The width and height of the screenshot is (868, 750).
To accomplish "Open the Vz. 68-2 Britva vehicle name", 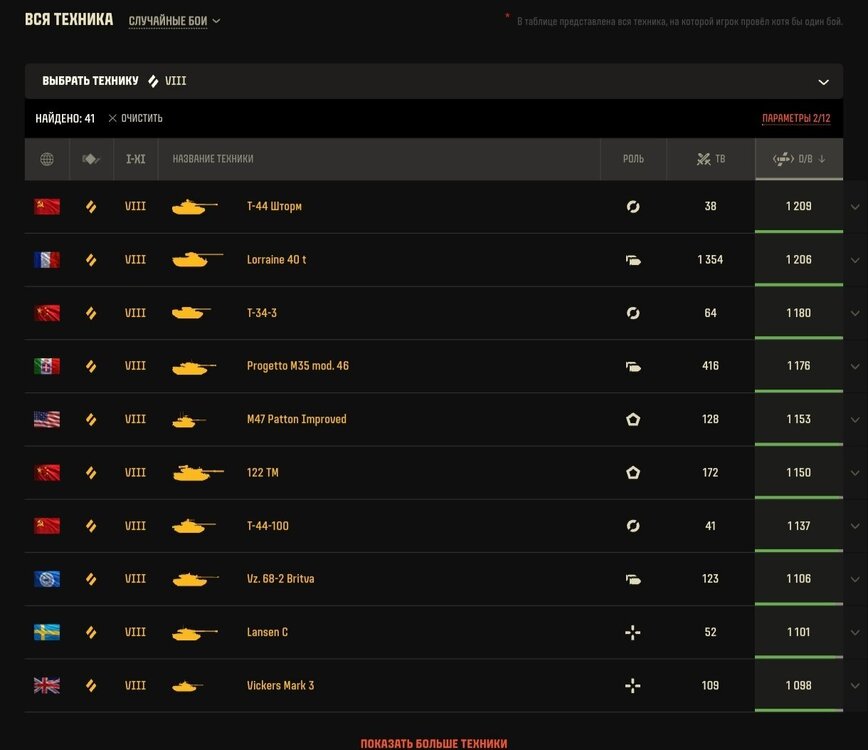I will (x=281, y=579).
